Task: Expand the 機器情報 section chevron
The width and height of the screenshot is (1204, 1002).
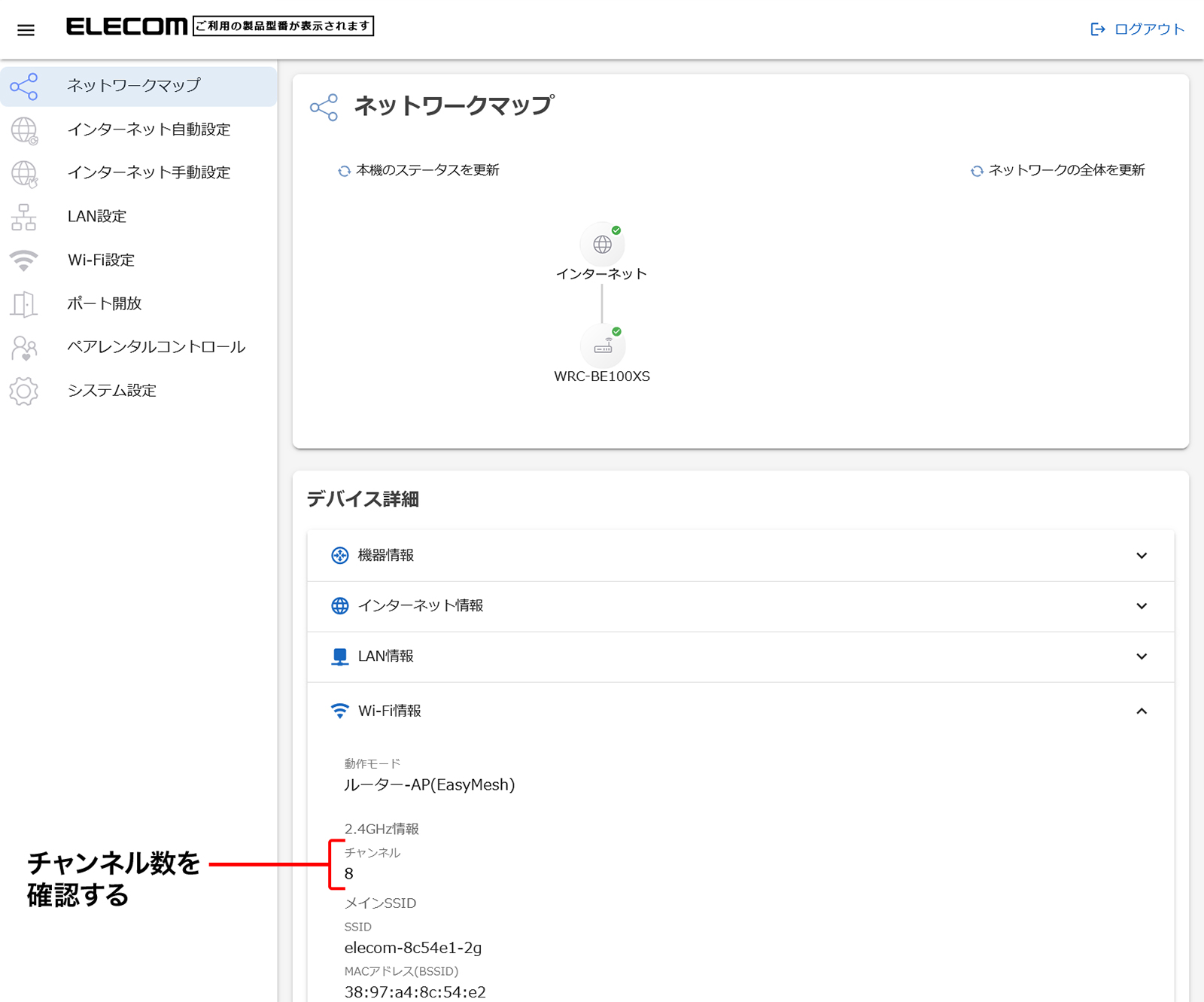Action: click(x=1141, y=556)
